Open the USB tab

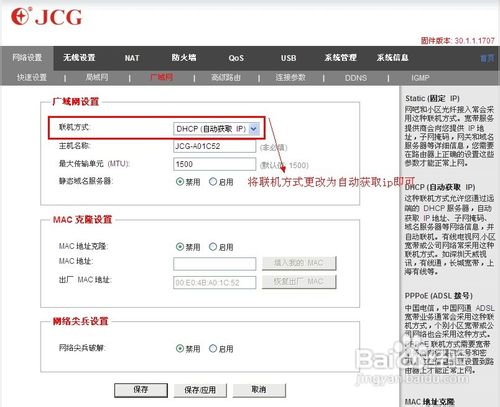tap(288, 58)
